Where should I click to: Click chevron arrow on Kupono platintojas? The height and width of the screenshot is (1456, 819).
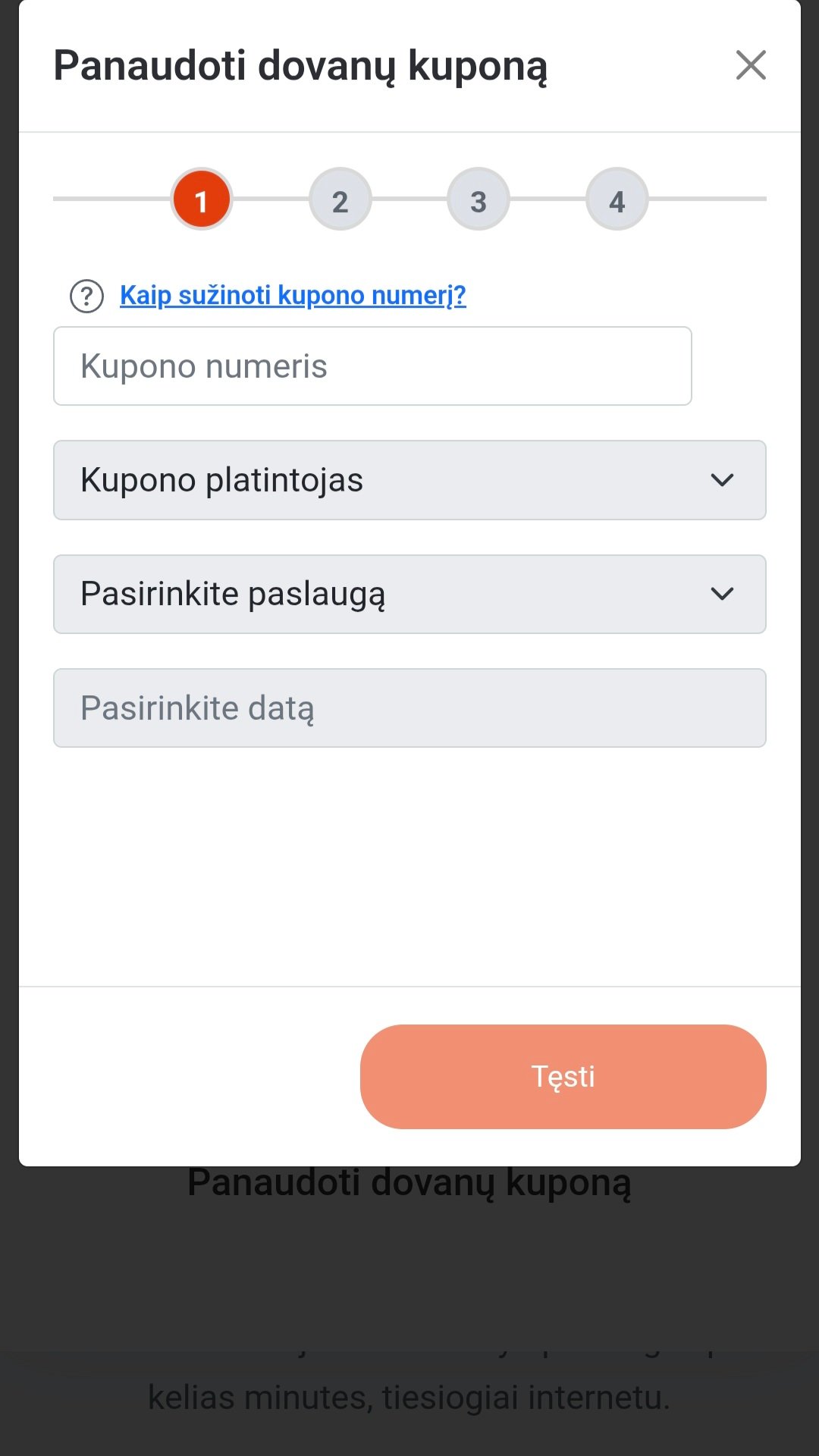tap(722, 480)
